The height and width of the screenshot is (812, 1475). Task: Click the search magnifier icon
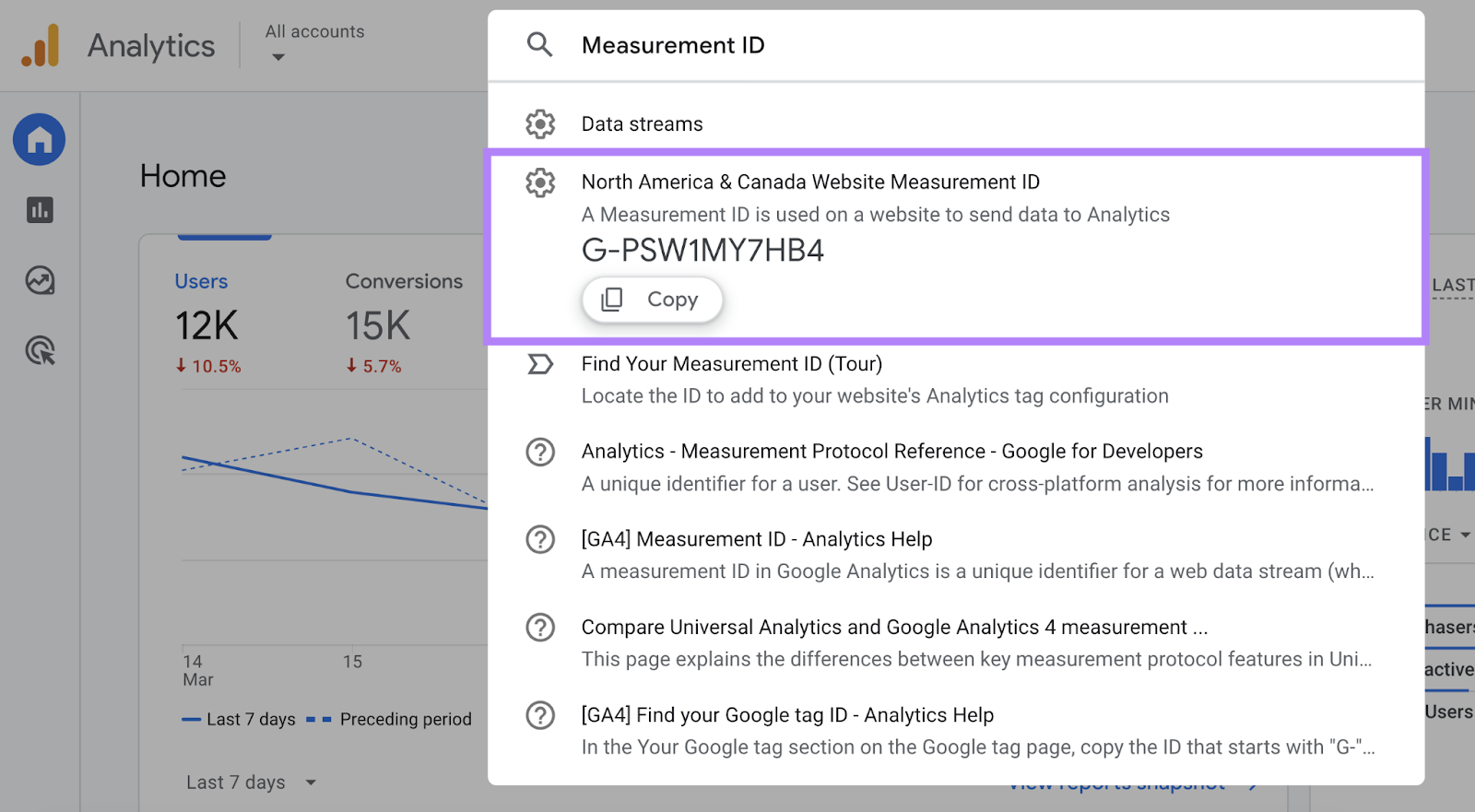coord(539,45)
